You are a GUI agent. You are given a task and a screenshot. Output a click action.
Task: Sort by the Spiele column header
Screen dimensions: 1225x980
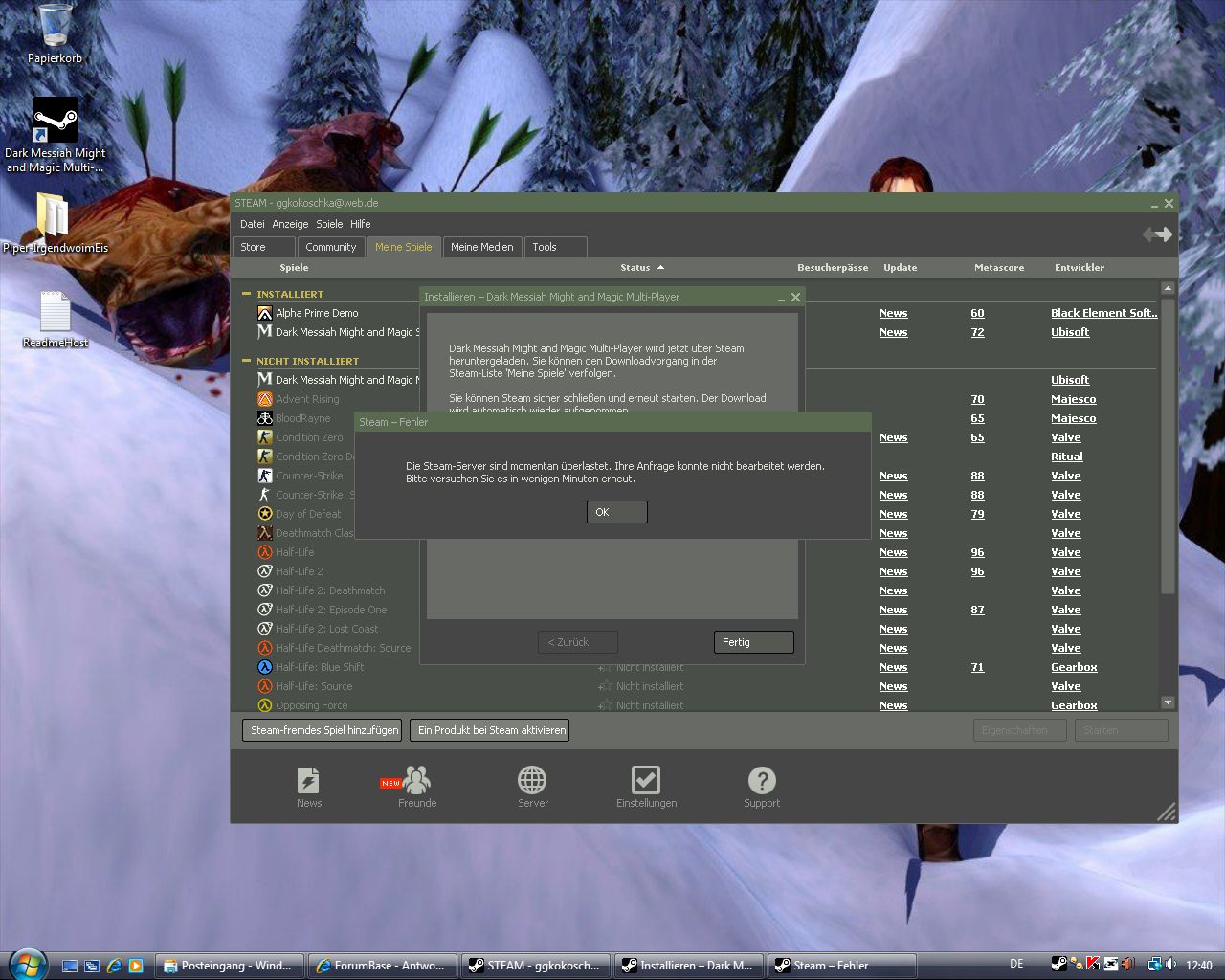point(294,268)
